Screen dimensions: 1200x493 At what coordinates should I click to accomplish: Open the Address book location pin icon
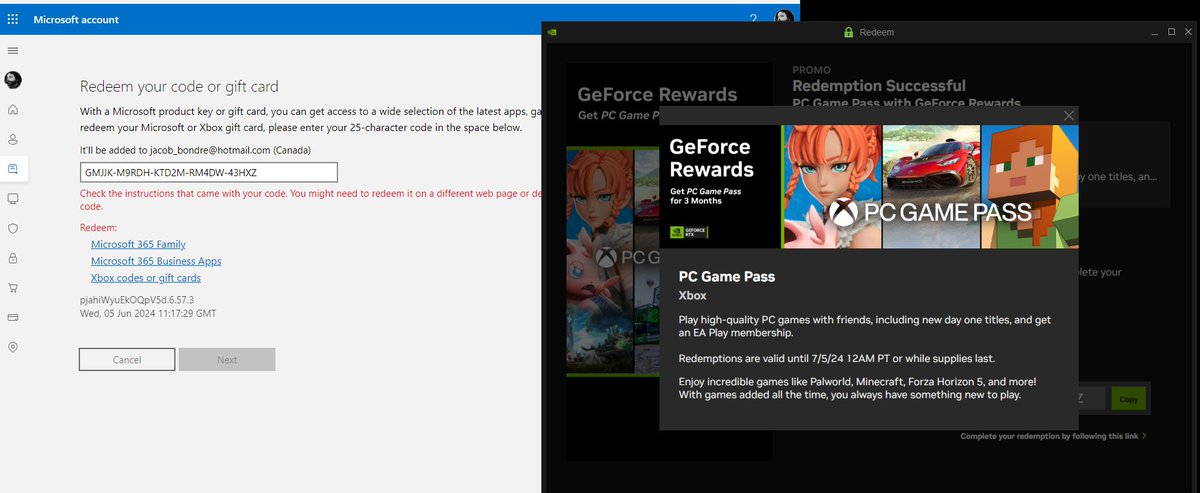click(13, 347)
